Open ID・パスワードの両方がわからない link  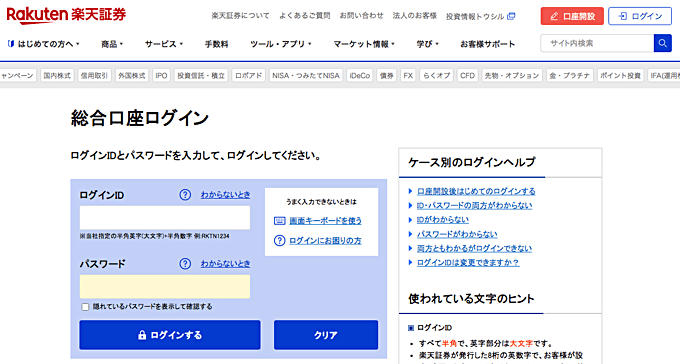[474, 206]
